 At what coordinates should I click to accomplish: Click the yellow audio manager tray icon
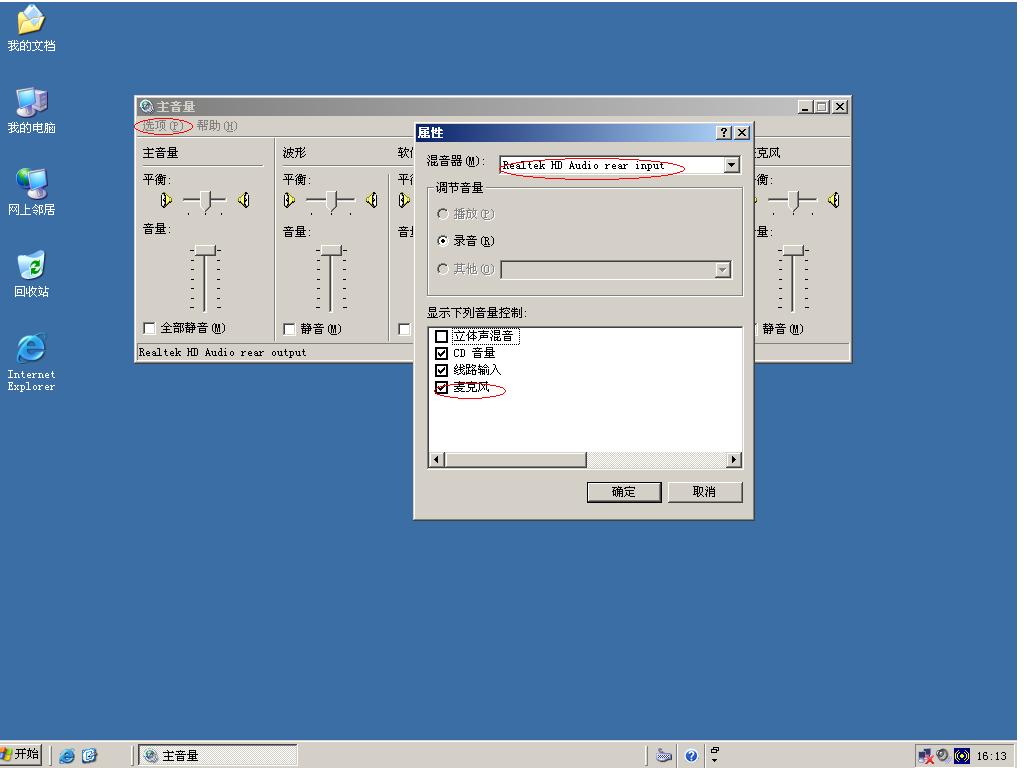pos(961,756)
